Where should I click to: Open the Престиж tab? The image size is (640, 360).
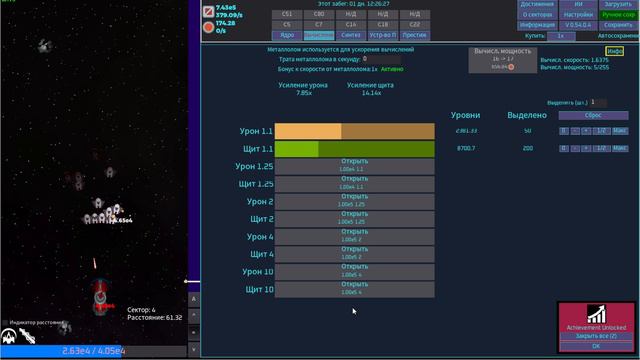coord(414,35)
